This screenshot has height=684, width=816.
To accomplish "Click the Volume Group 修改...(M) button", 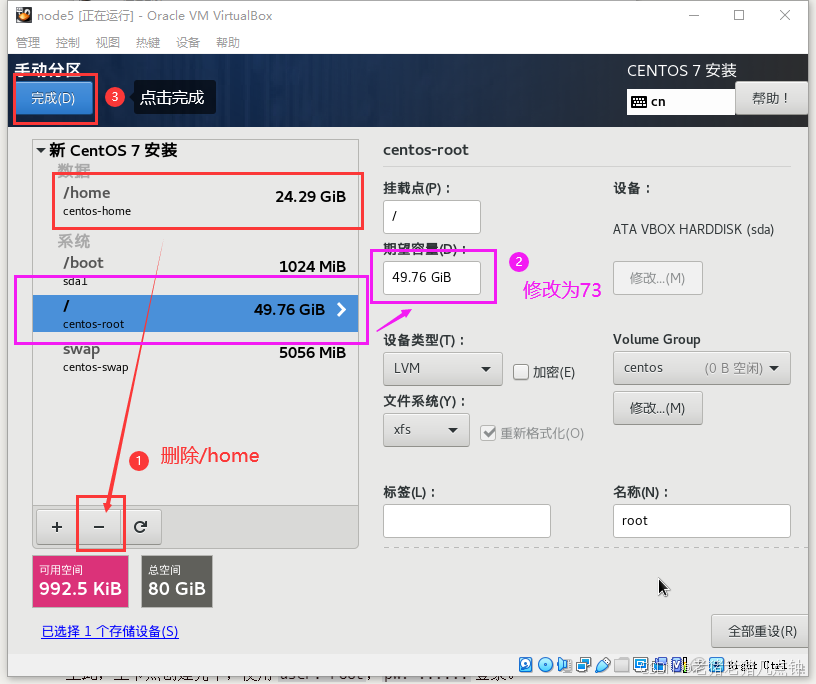I will point(658,408).
